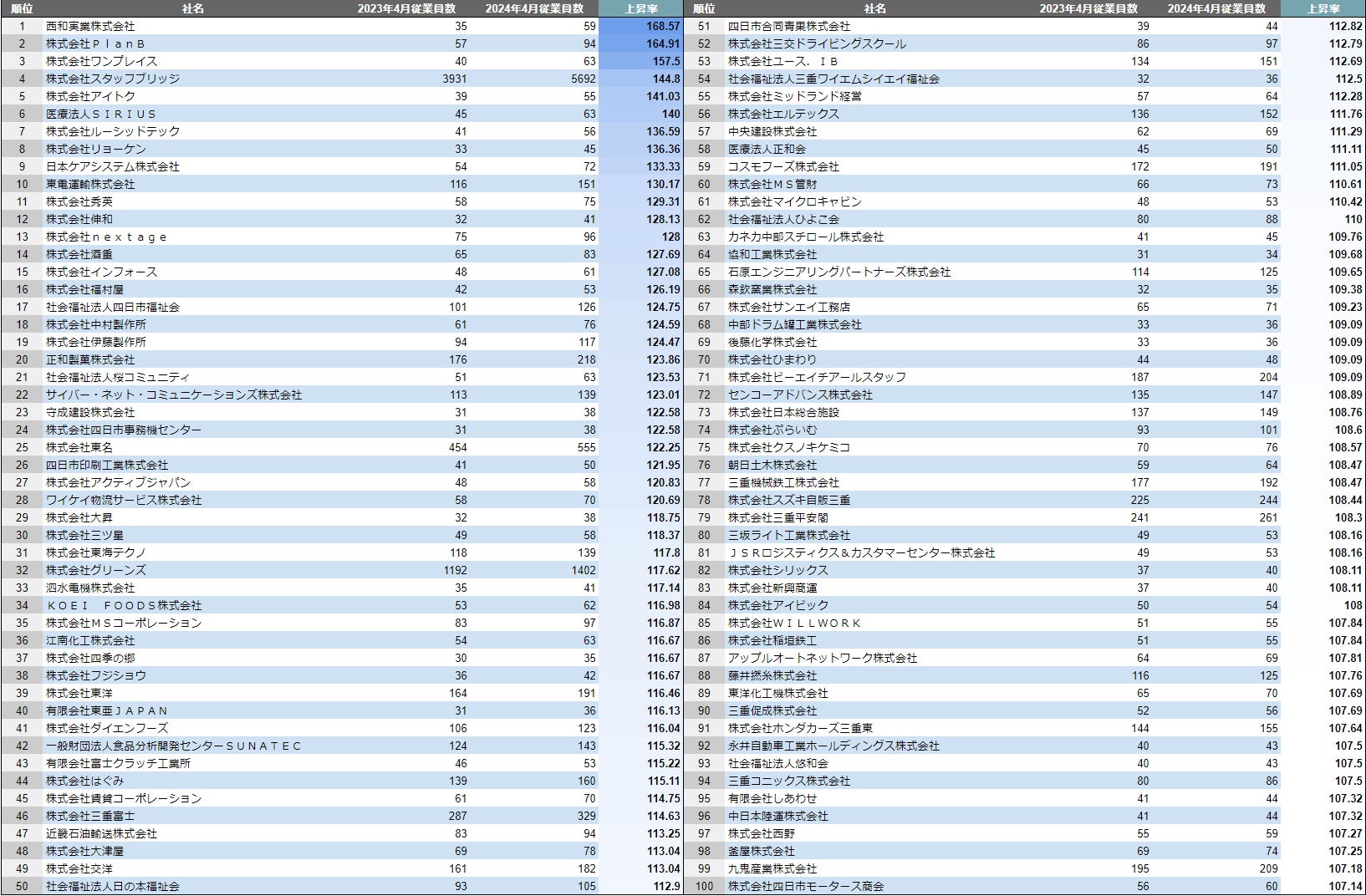Click the top growth rate value 168.57
The width and height of the screenshot is (1366, 896).
(x=663, y=26)
